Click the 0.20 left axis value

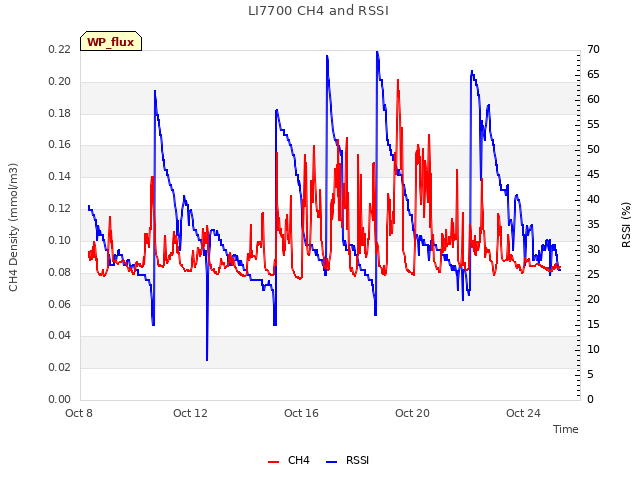pyautogui.click(x=60, y=82)
